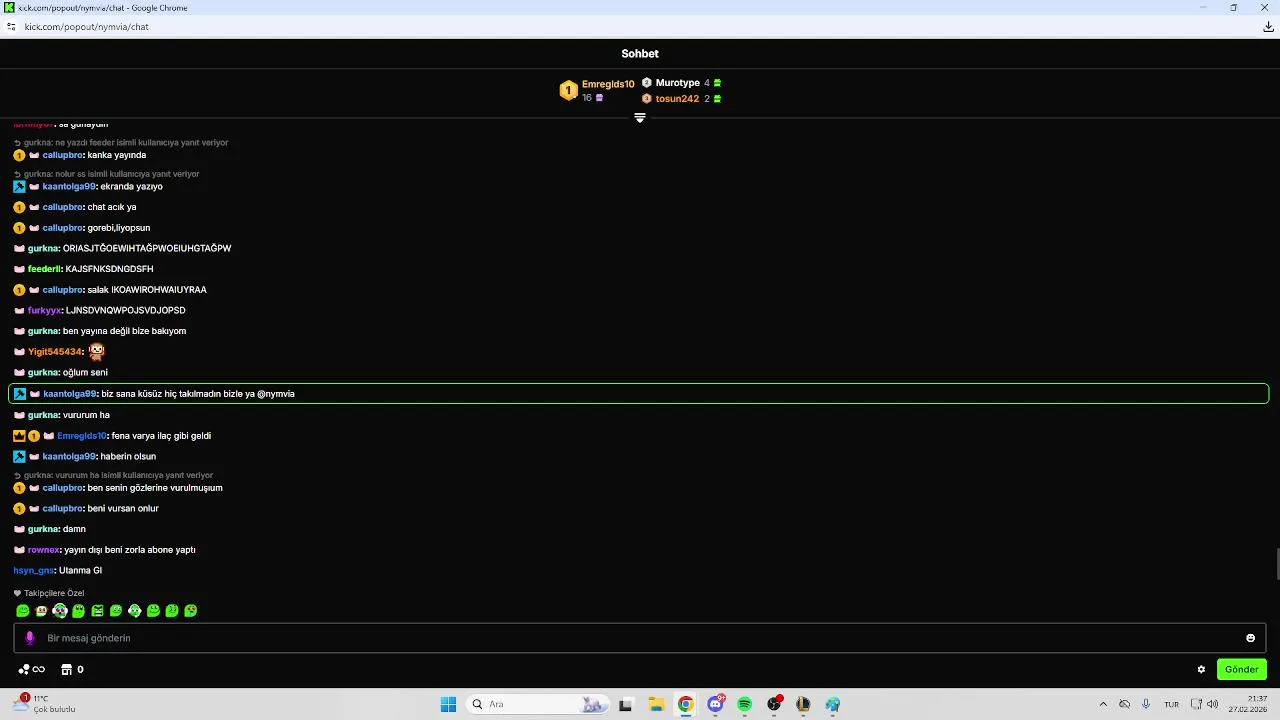Expand the leaderboard with the double-line arrow
This screenshot has height=720, width=1280.
coord(640,118)
